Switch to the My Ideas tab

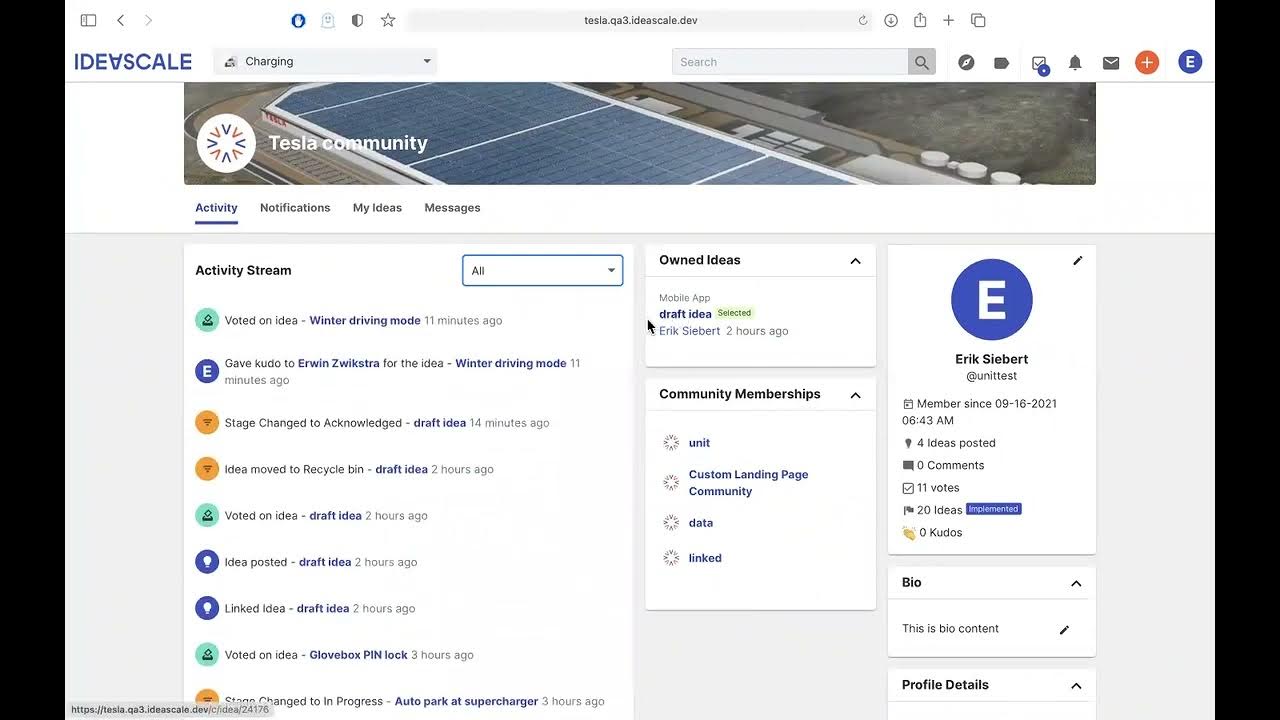(377, 208)
